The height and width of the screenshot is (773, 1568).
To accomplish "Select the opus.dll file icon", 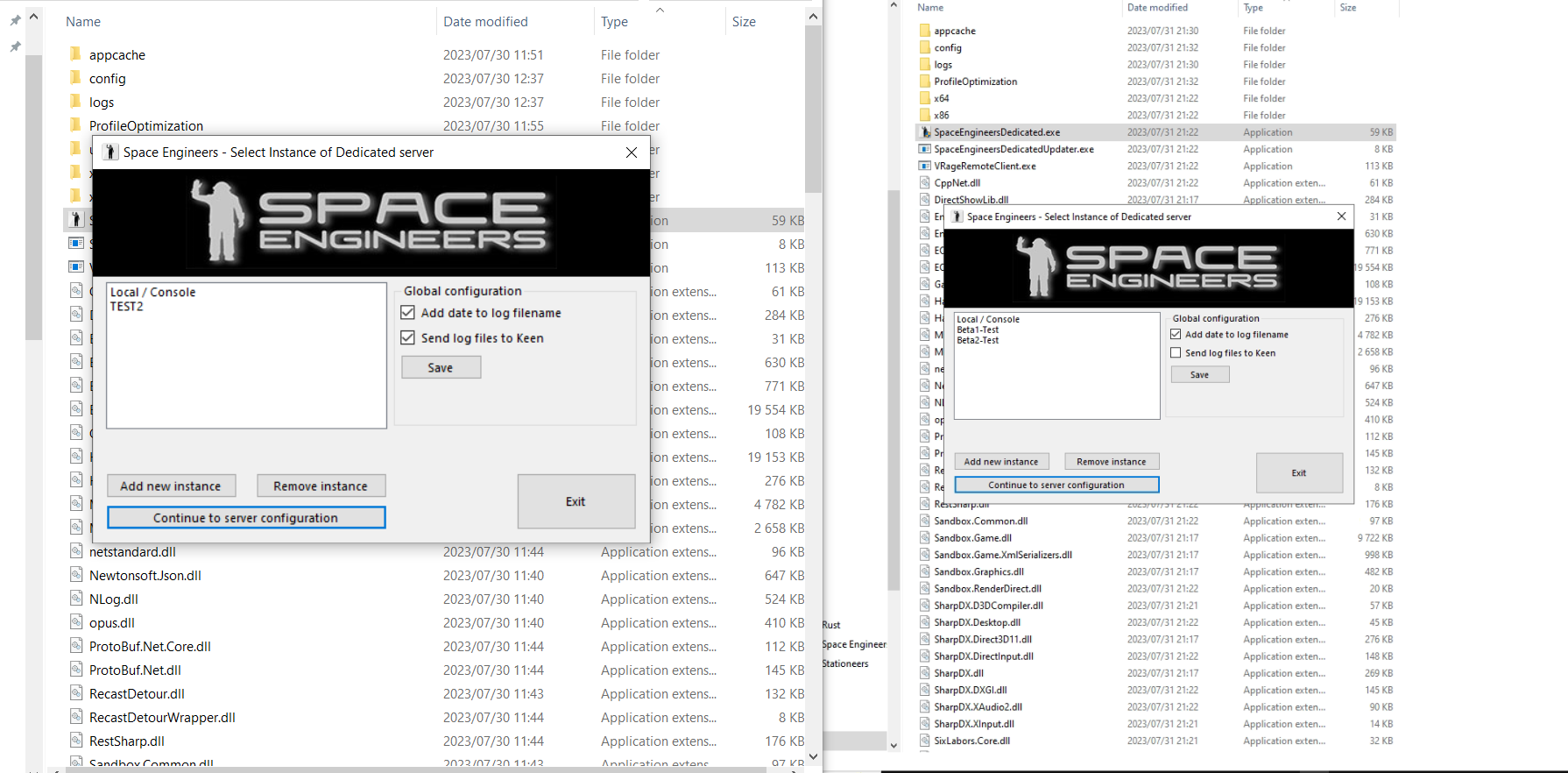I will tap(76, 622).
